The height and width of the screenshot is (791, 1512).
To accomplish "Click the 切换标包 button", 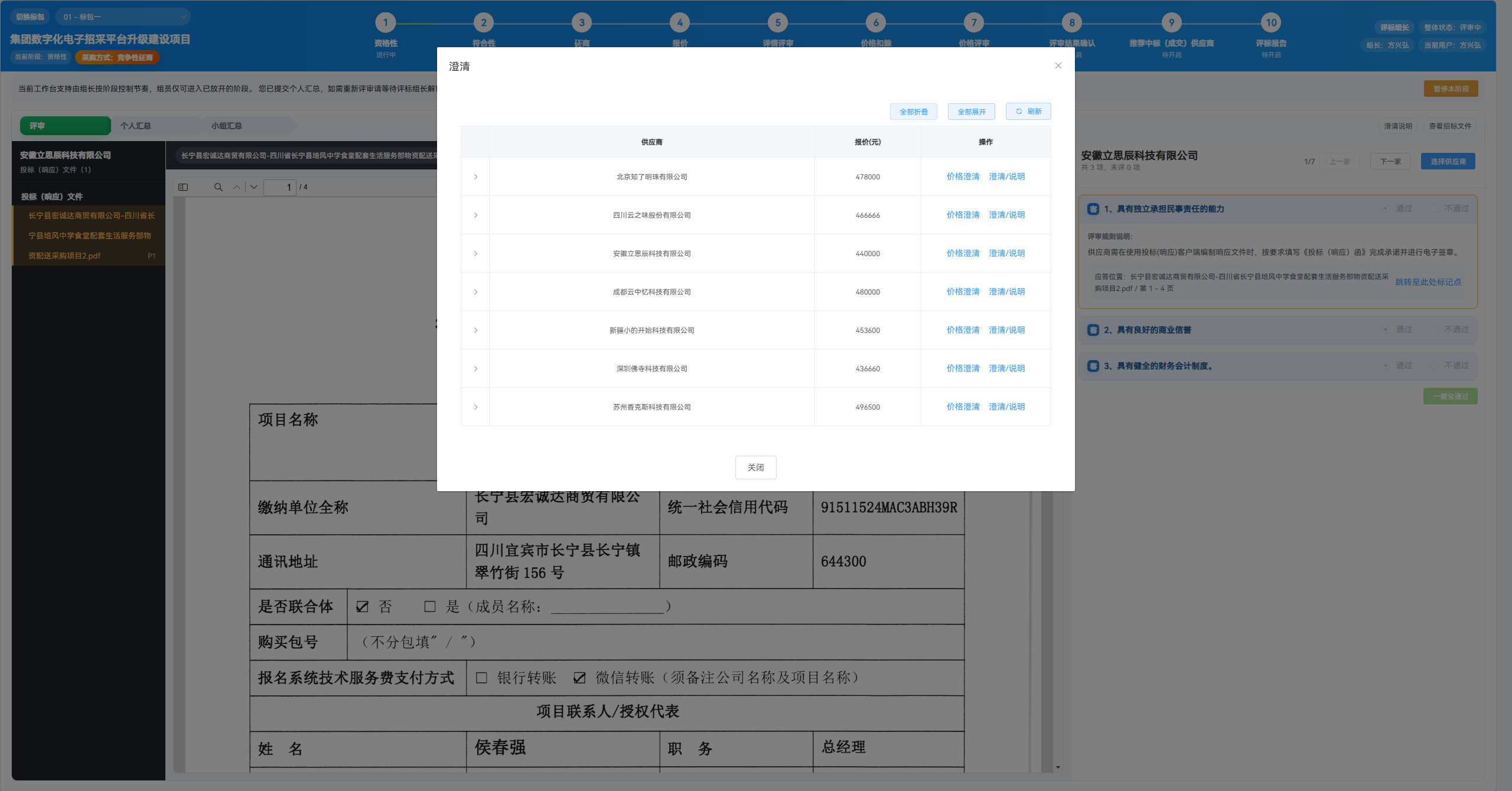I will pyautogui.click(x=30, y=17).
